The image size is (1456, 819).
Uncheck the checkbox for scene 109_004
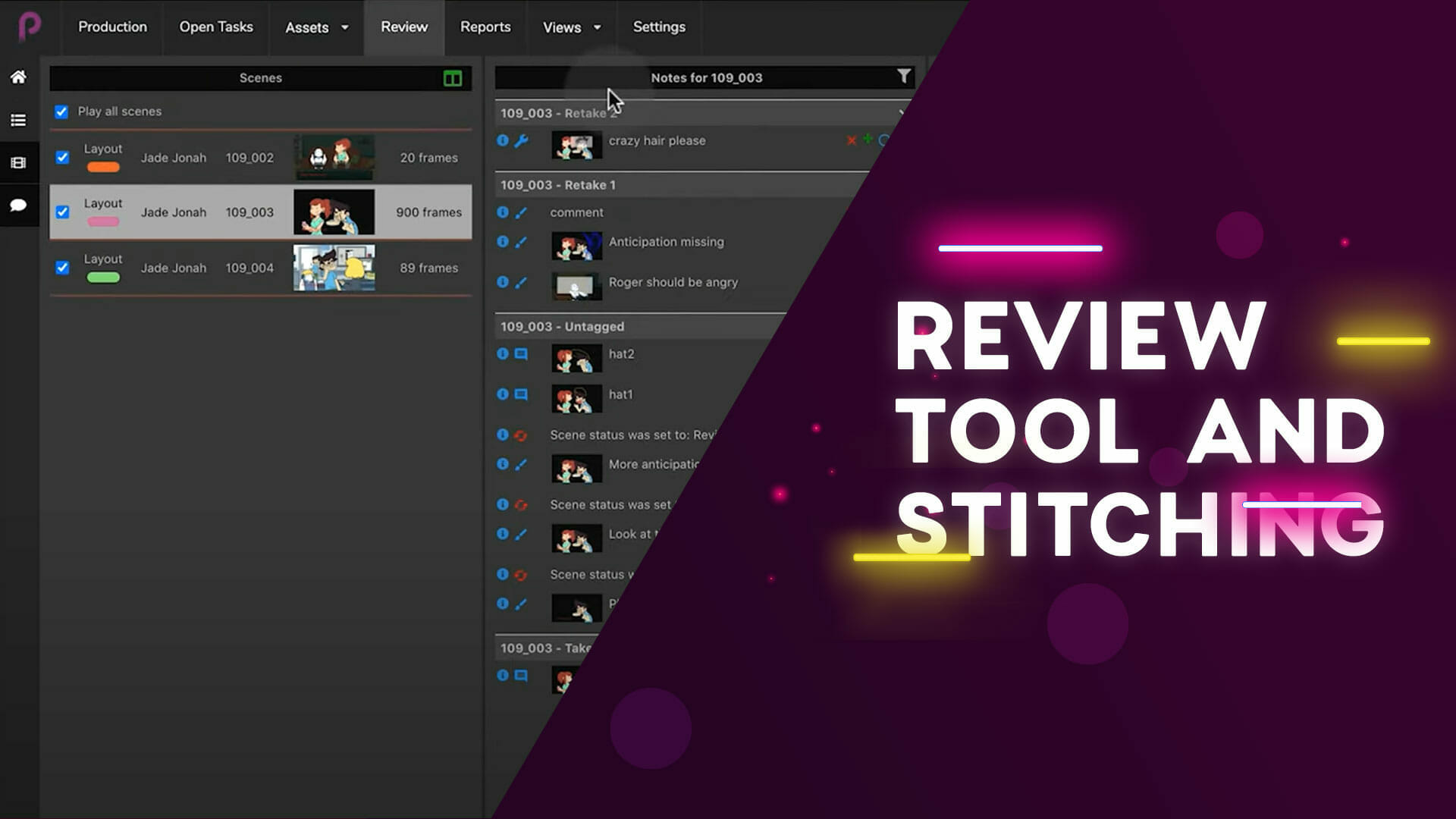[x=62, y=267]
